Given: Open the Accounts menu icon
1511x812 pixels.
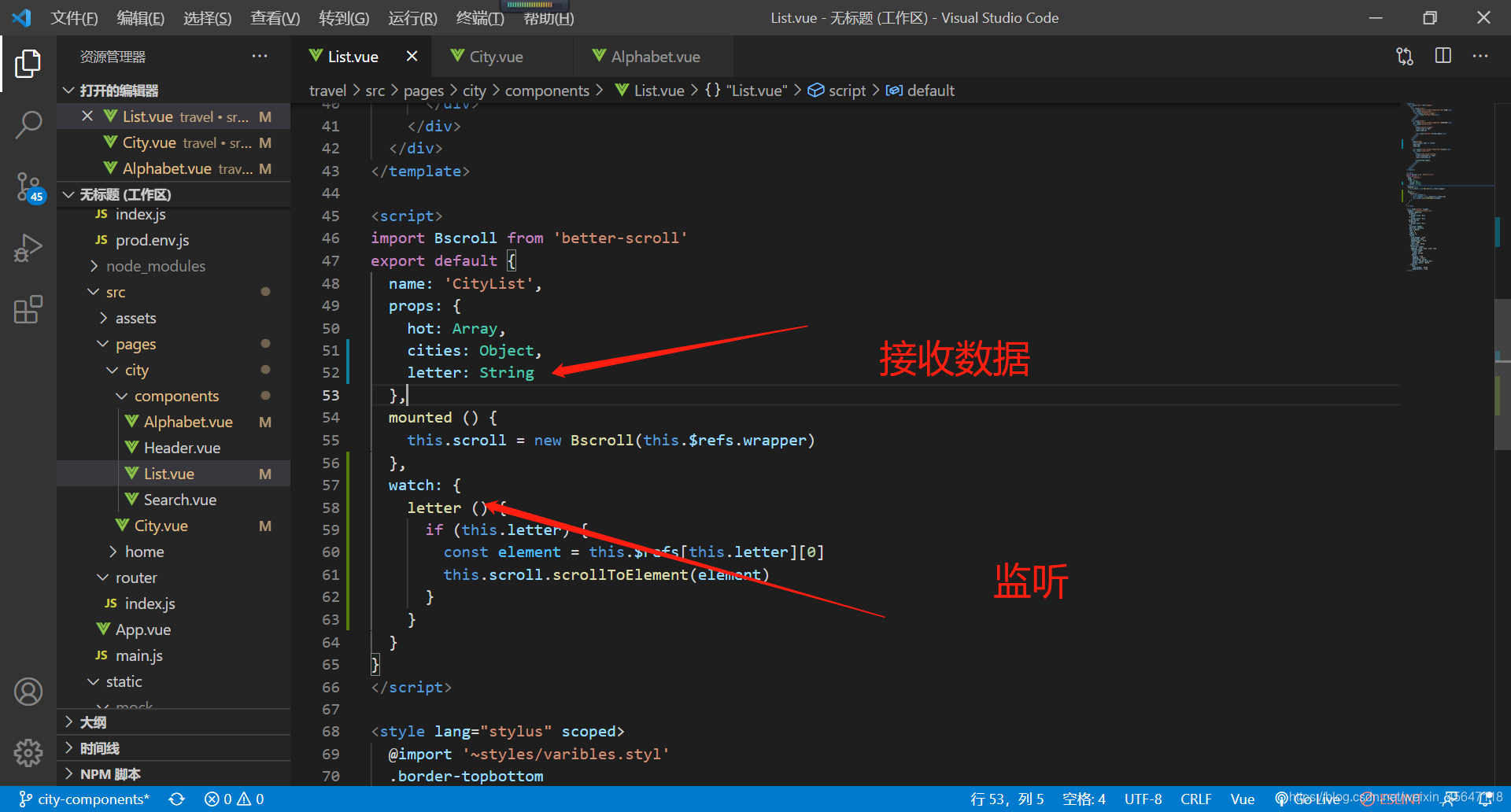Looking at the screenshot, I should [28, 692].
